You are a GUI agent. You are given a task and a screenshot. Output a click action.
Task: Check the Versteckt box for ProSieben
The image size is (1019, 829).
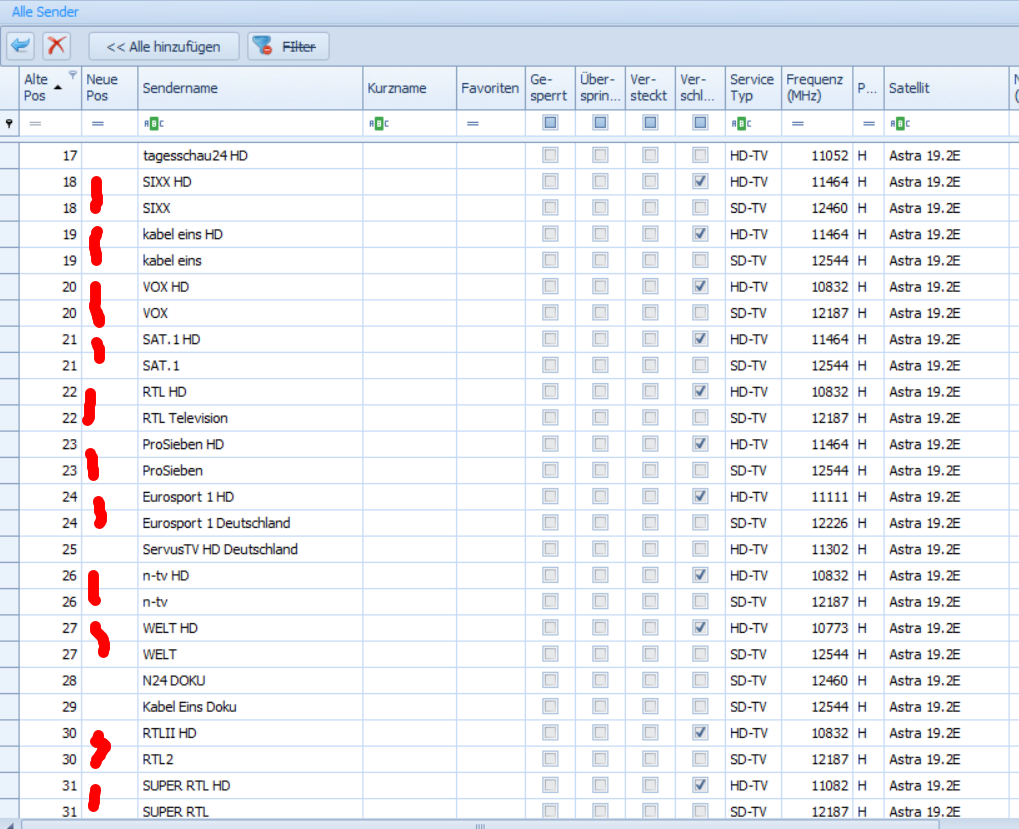pos(651,470)
